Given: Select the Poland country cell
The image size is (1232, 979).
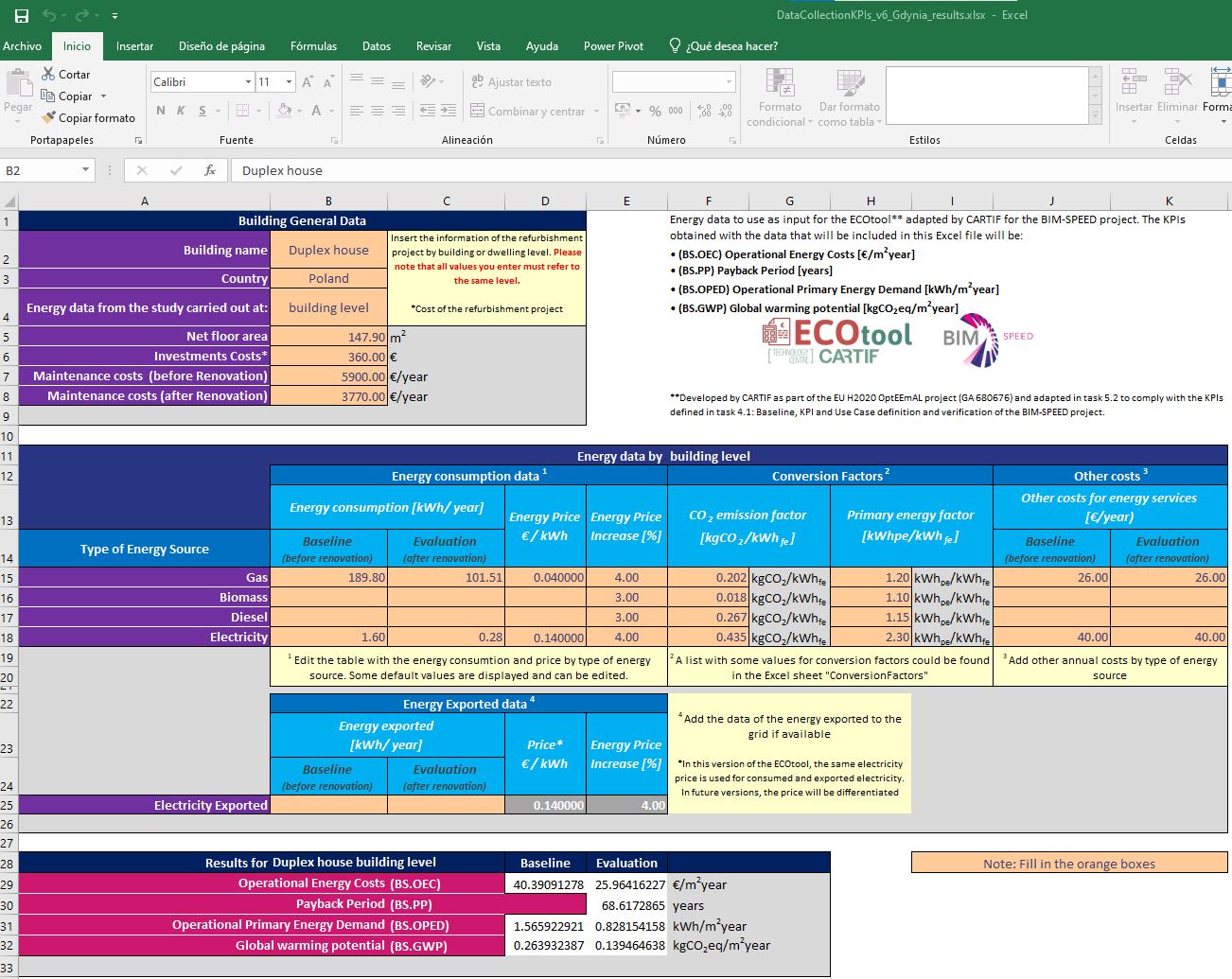Looking at the screenshot, I should click(328, 278).
